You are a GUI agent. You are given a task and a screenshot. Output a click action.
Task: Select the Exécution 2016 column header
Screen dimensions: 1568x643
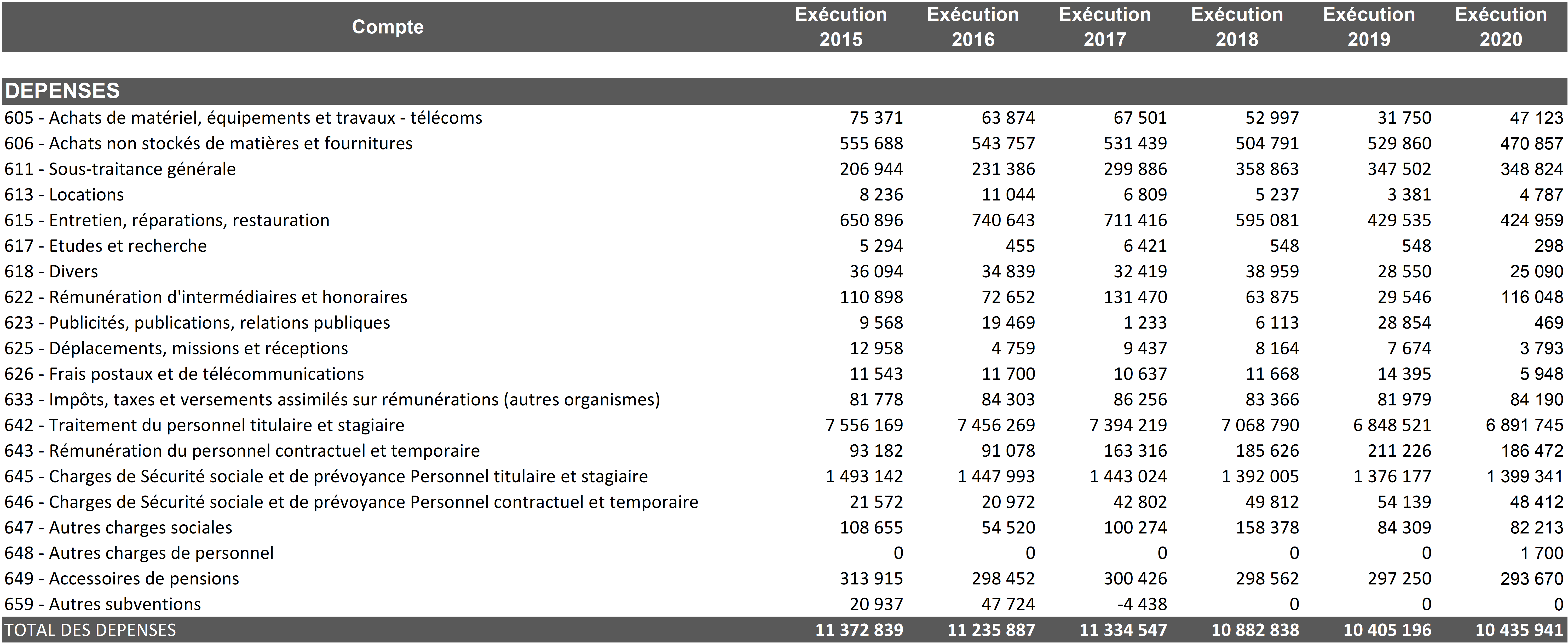click(973, 27)
